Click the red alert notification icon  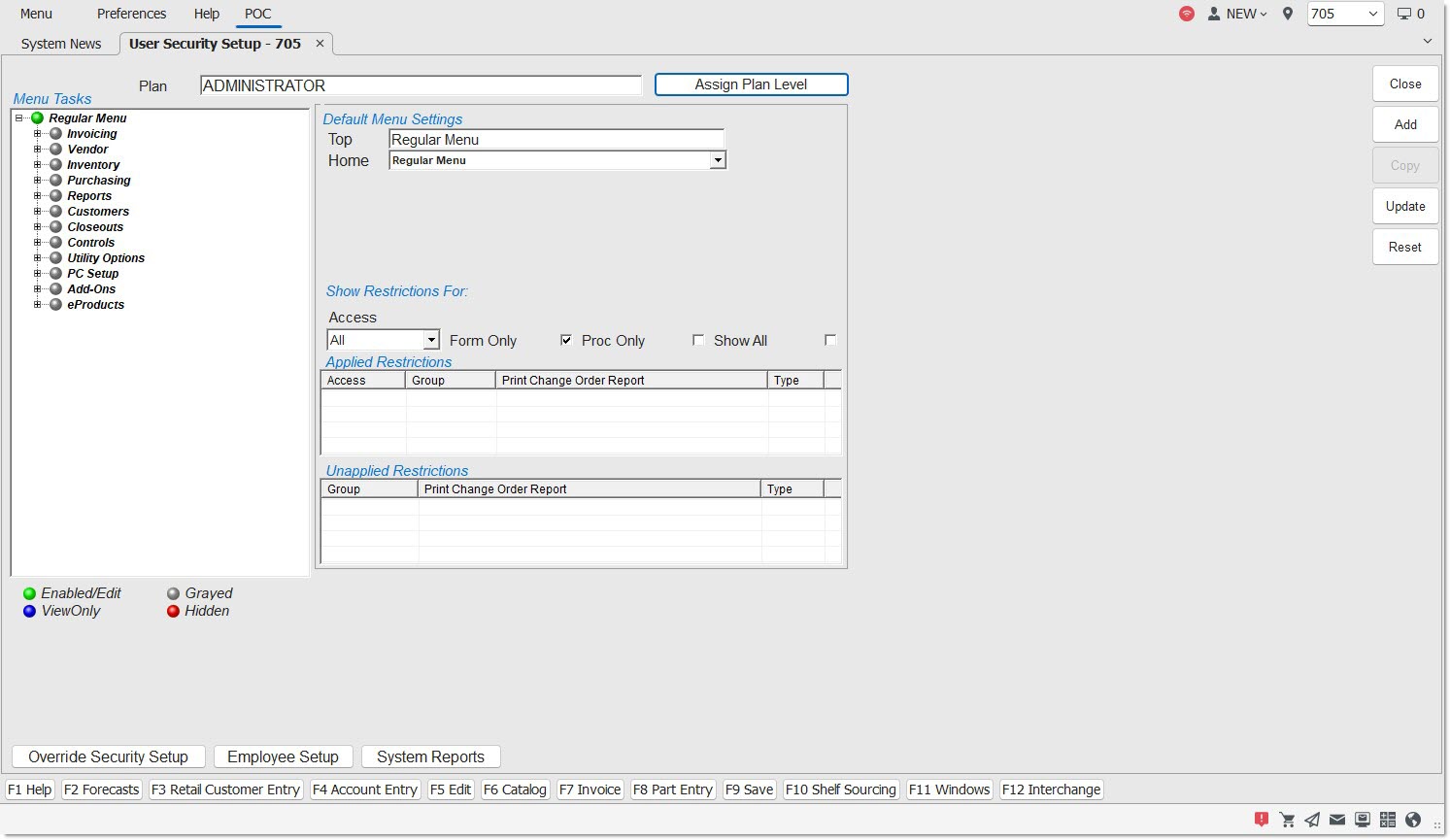tap(1262, 820)
